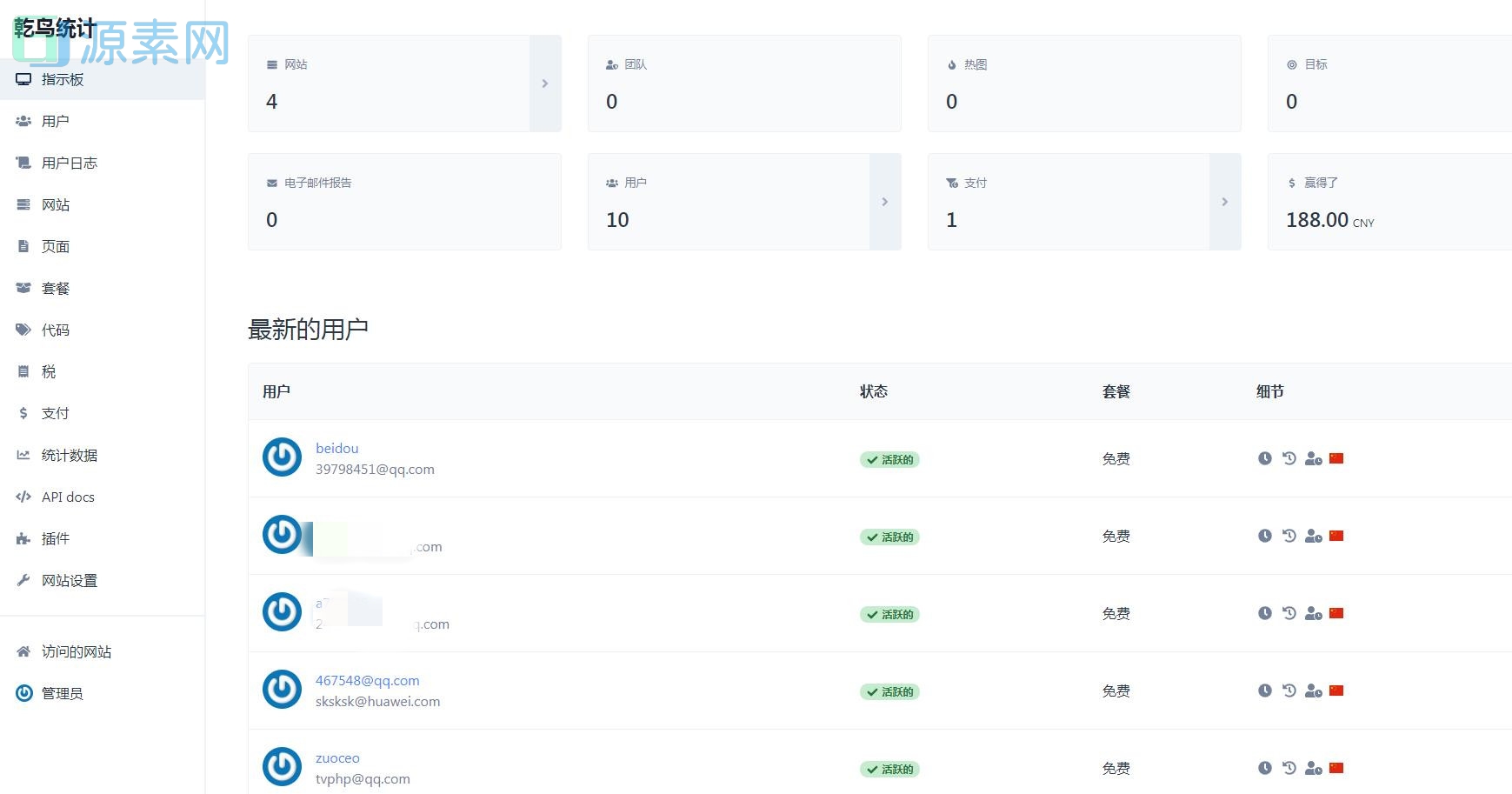This screenshot has width=1512, height=794.
Task: Click the 代码 tag icon in the sidebar
Action: pyautogui.click(x=23, y=330)
